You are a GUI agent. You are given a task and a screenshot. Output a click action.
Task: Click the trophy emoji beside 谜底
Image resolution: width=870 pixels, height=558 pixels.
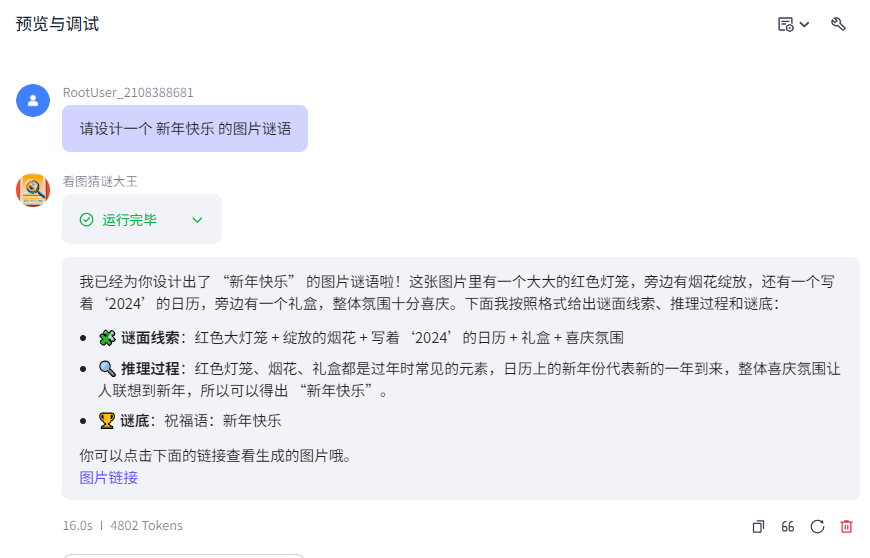tap(107, 421)
